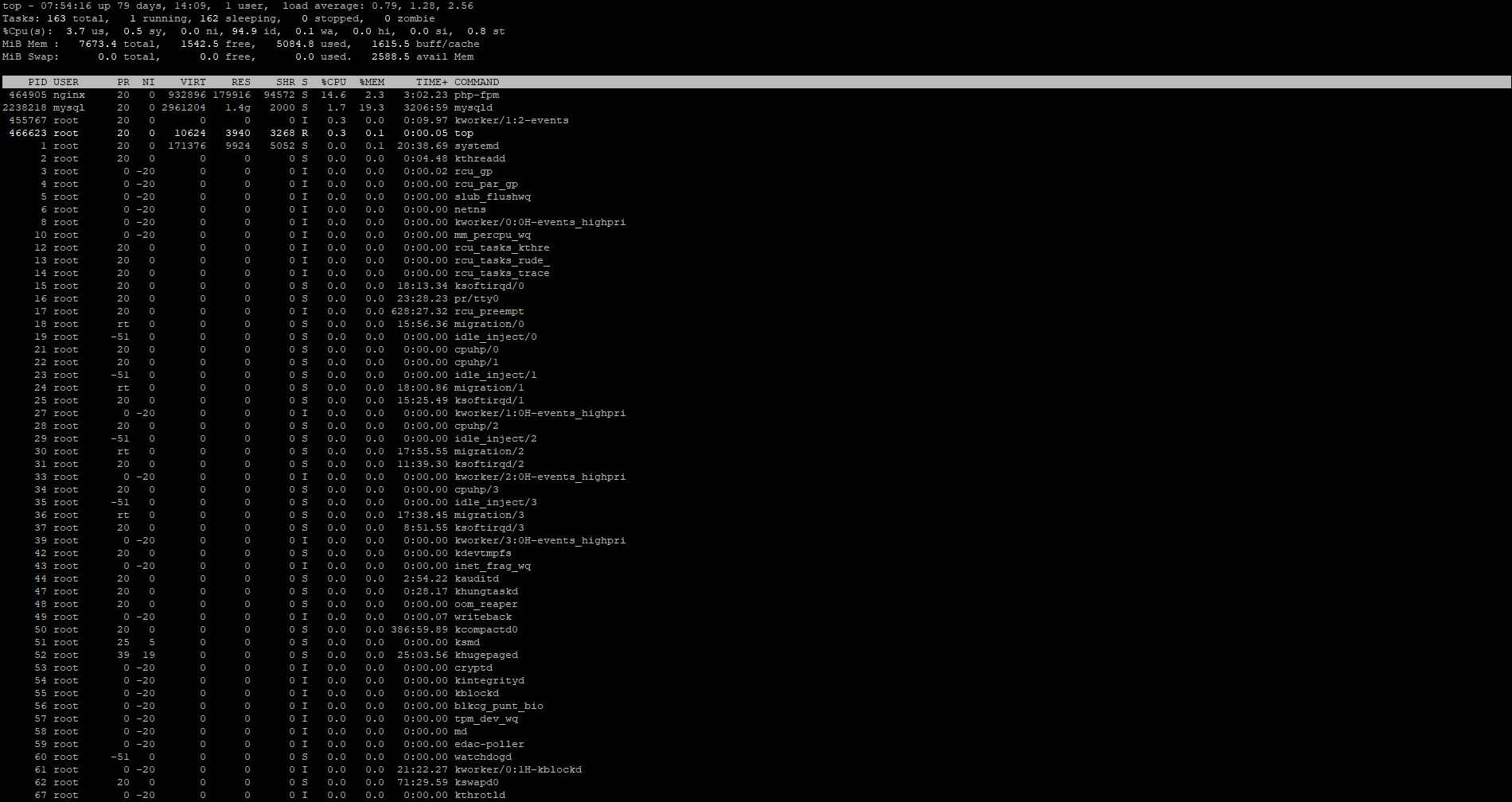Click the SHR column header

[x=286, y=82]
